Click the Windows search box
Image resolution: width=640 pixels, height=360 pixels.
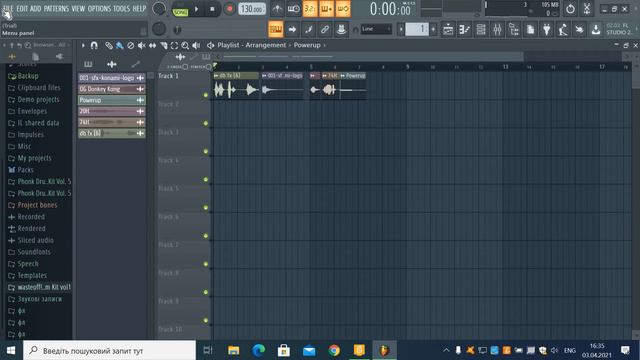coord(110,350)
